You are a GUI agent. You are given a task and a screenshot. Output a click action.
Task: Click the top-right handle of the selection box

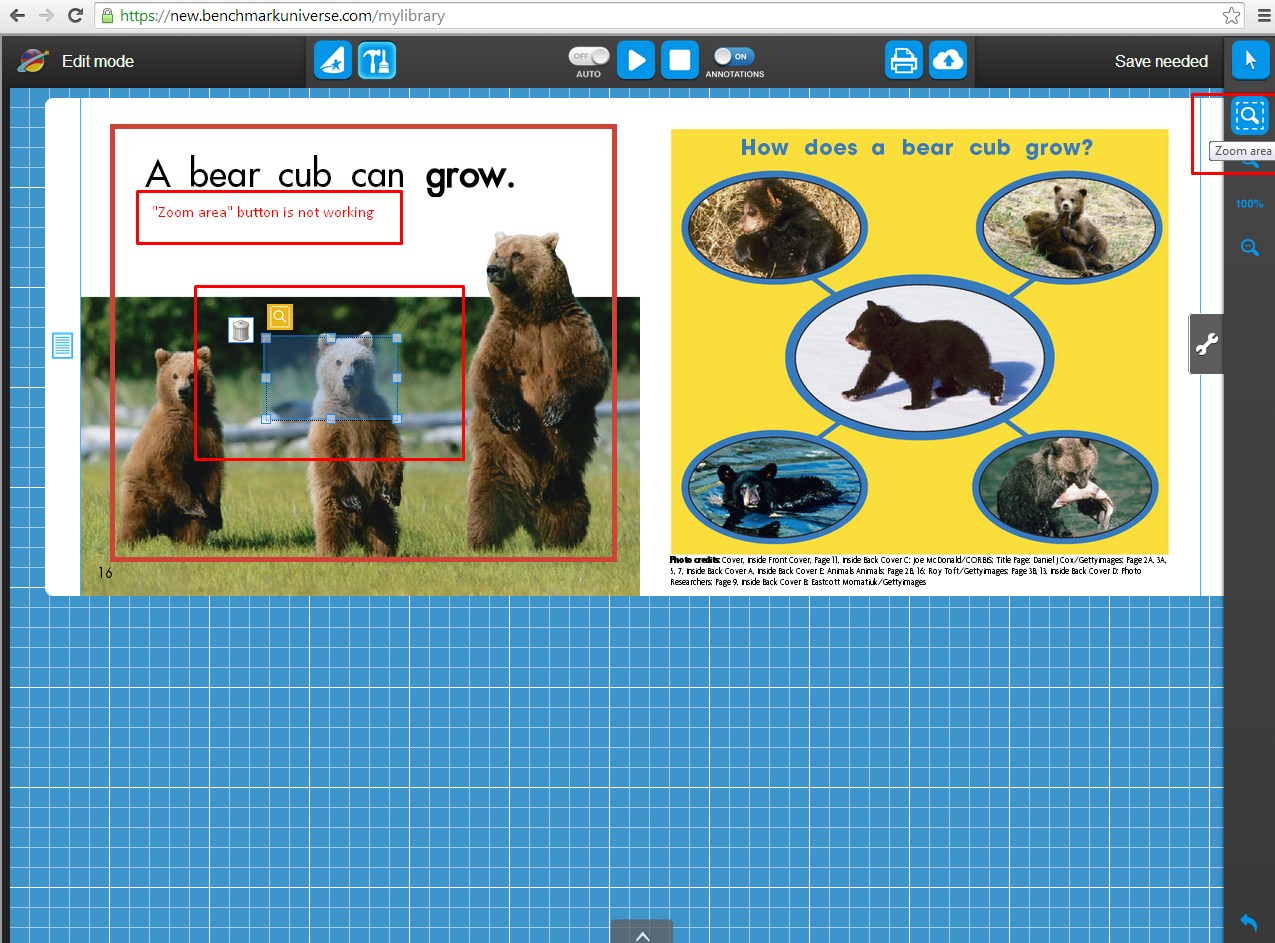[397, 338]
